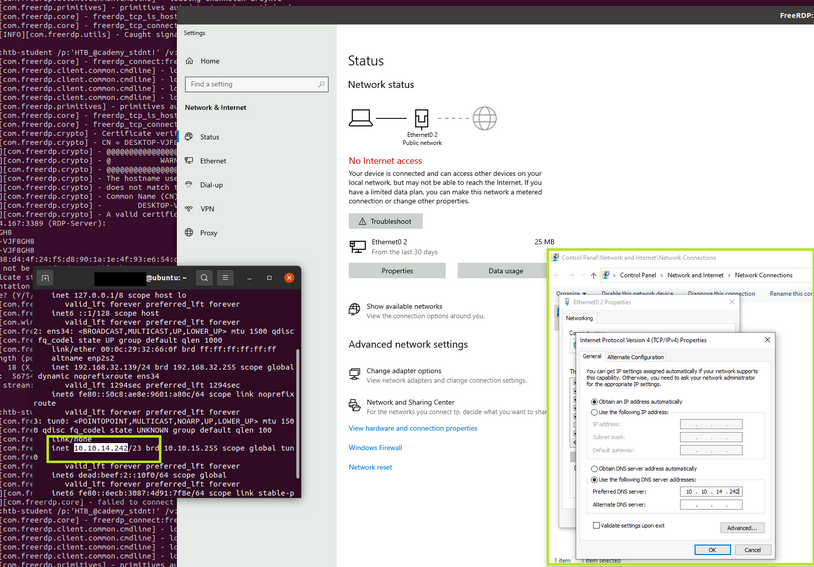Close the Ethernet0 2 Properties dialog
The height and width of the screenshot is (567, 814).
(732, 302)
